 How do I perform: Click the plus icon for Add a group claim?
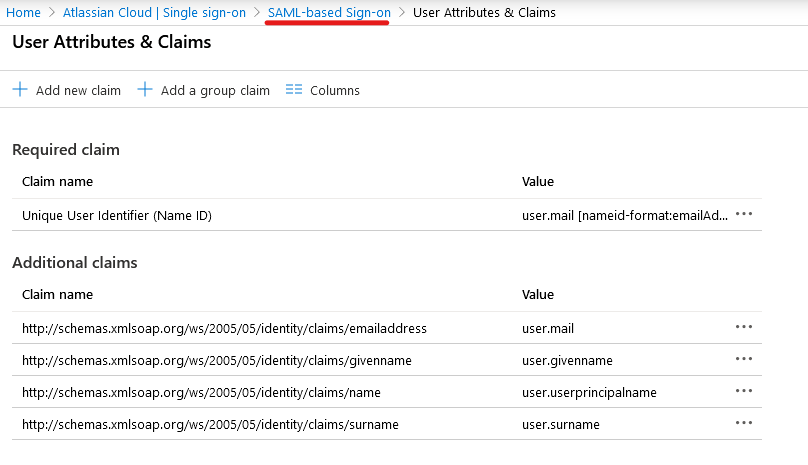click(x=145, y=90)
